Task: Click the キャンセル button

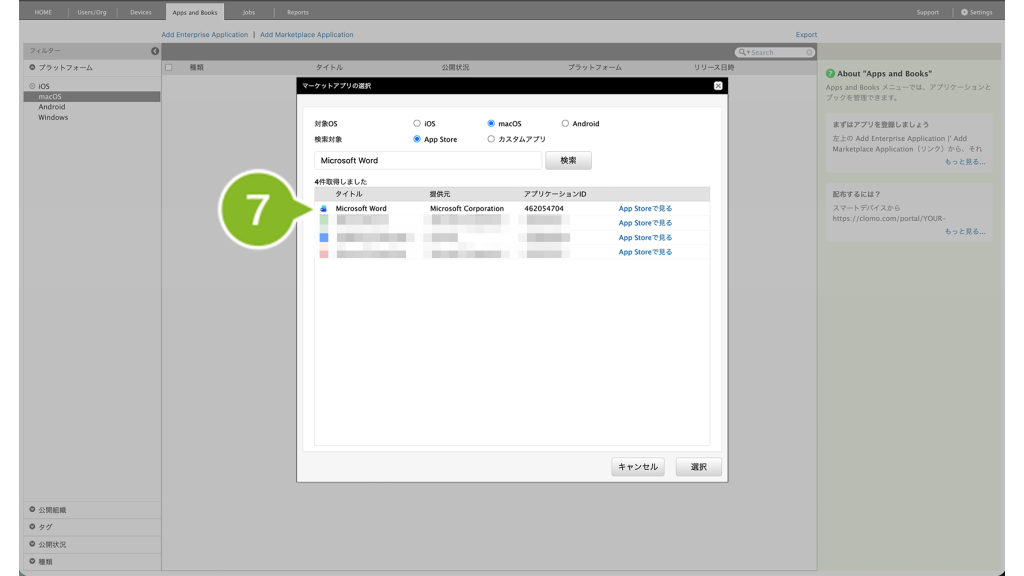Action: pos(638,466)
